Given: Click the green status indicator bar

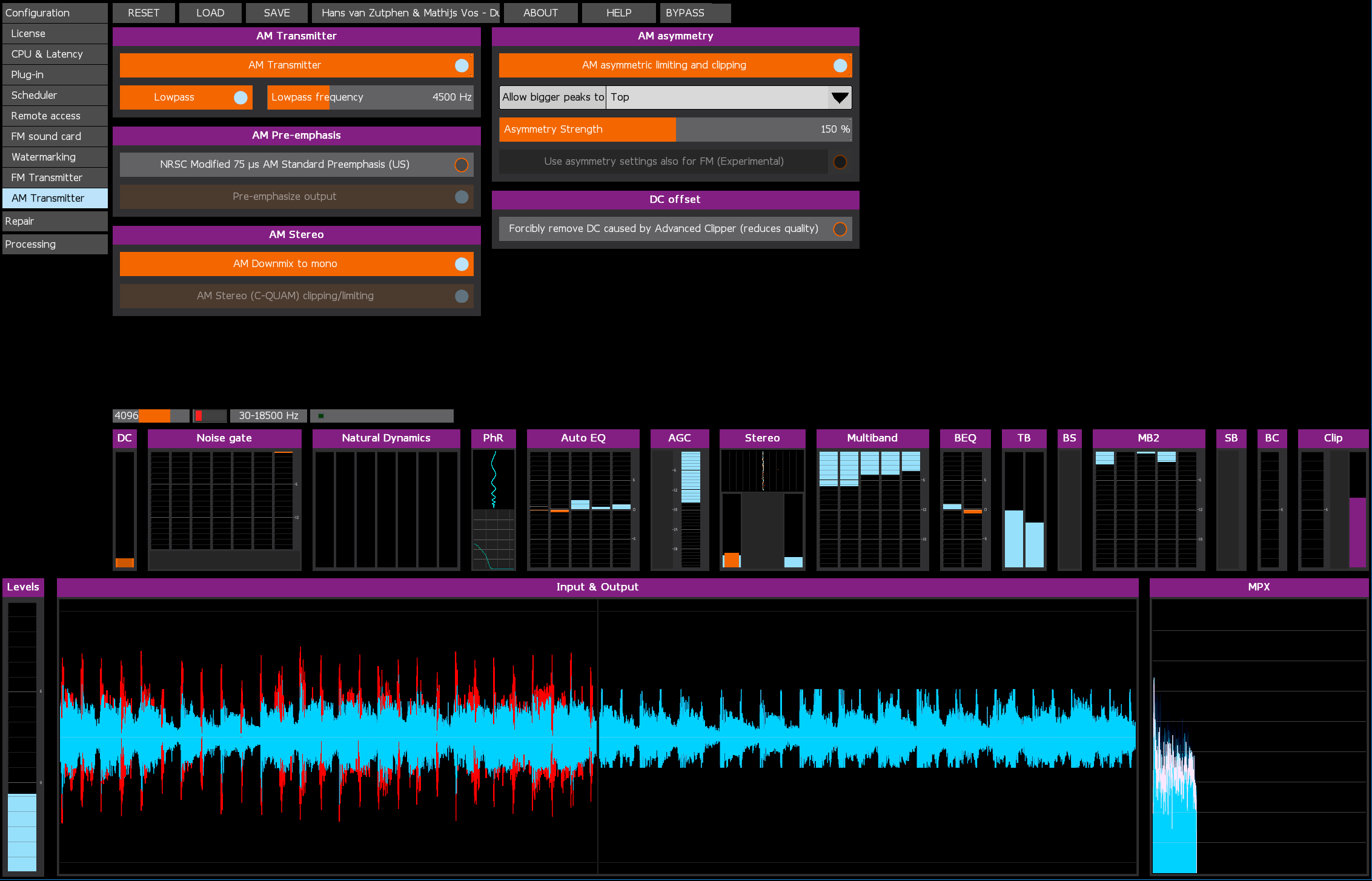Looking at the screenshot, I should point(382,416).
